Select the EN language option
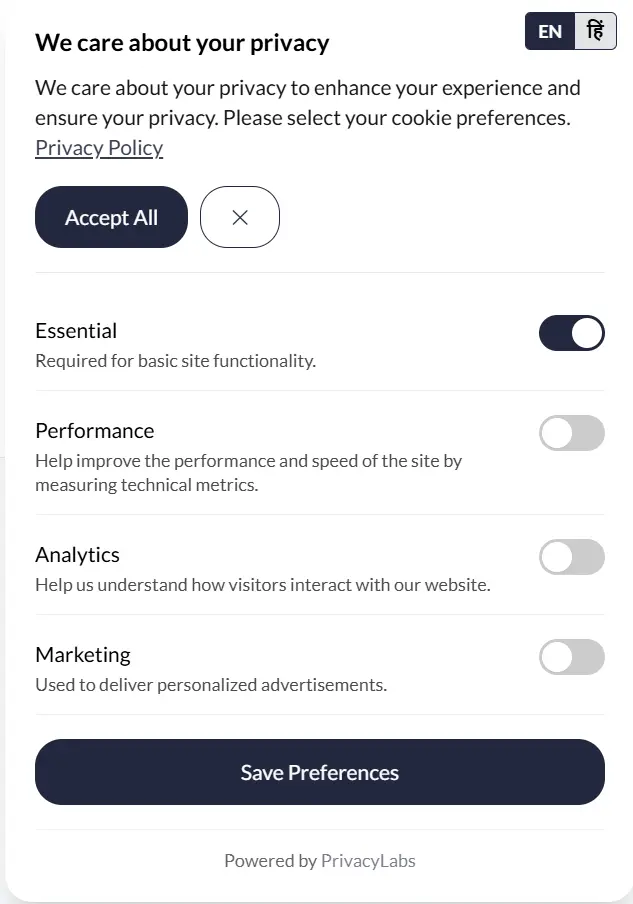Image resolution: width=633 pixels, height=904 pixels. click(549, 31)
